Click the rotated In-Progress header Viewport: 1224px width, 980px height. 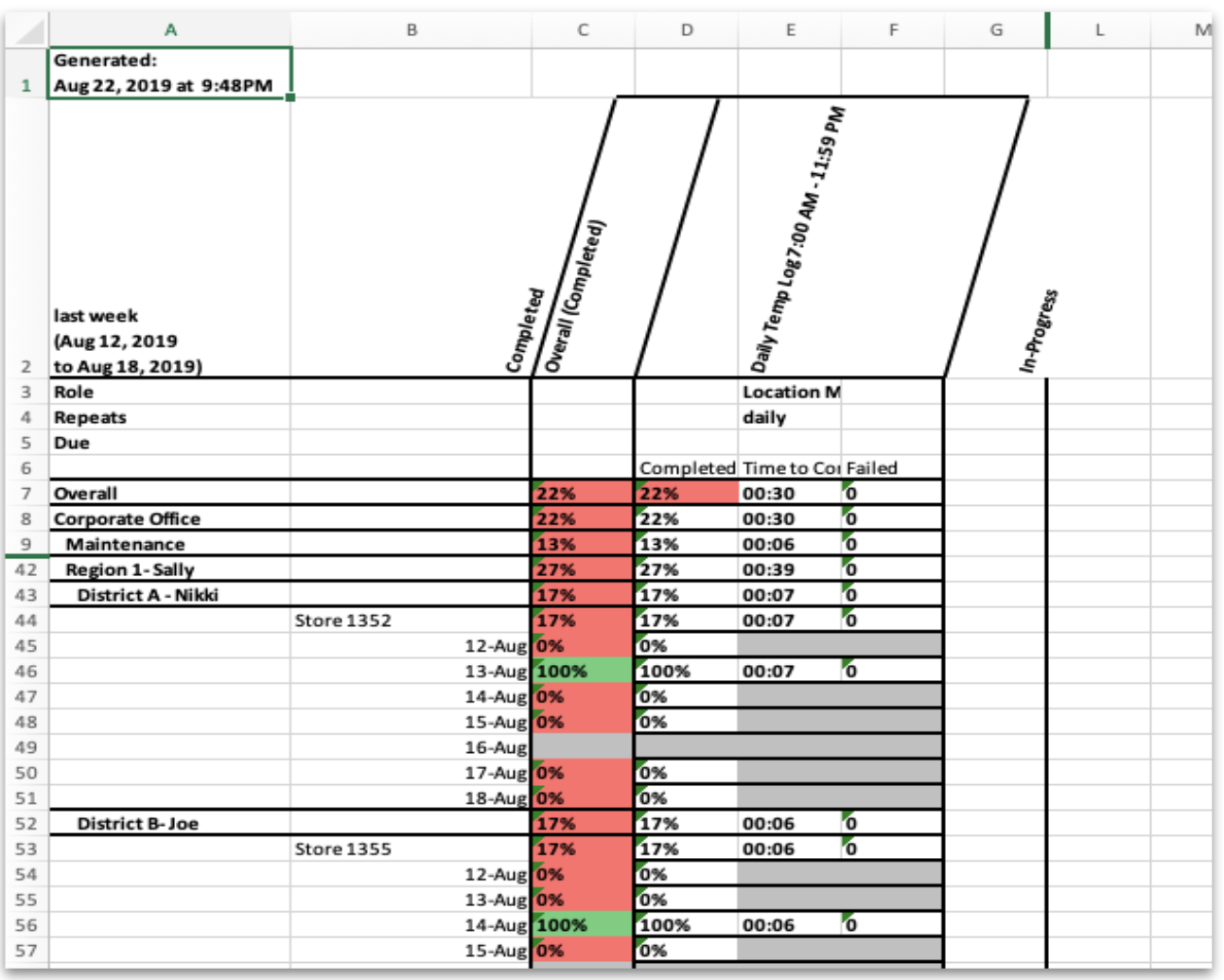1039,330
